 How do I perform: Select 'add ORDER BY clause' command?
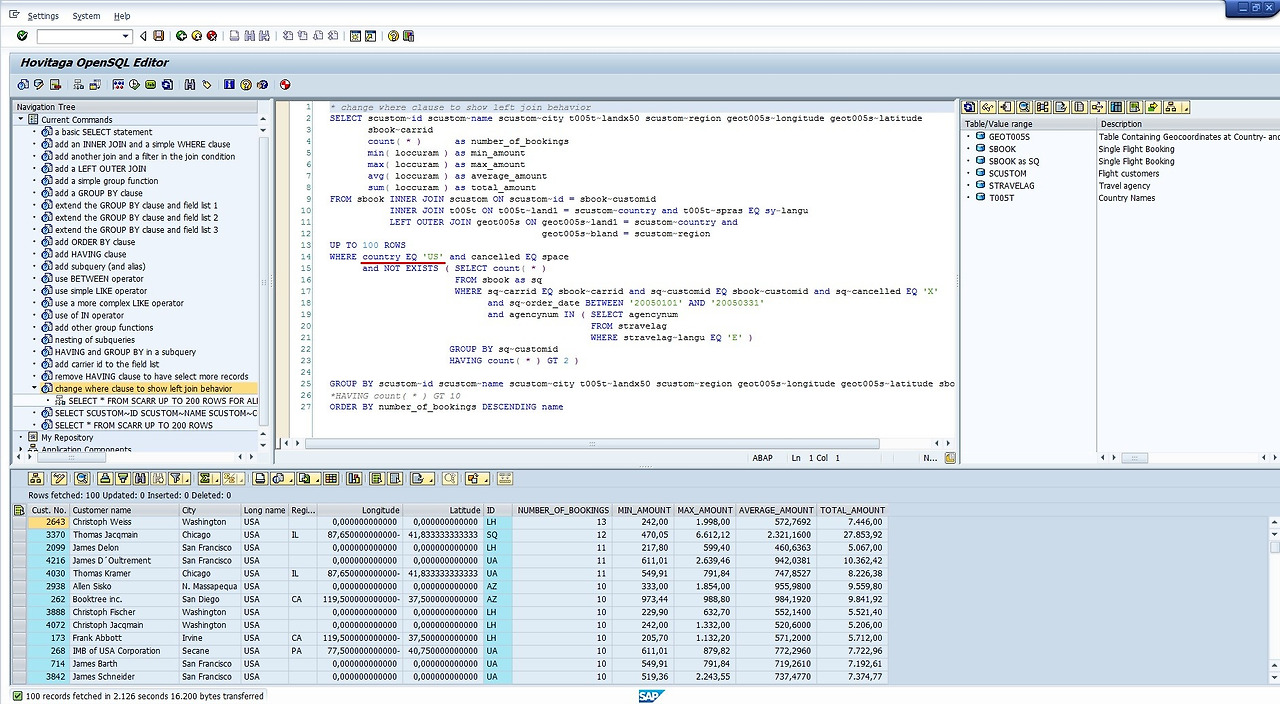pos(95,242)
